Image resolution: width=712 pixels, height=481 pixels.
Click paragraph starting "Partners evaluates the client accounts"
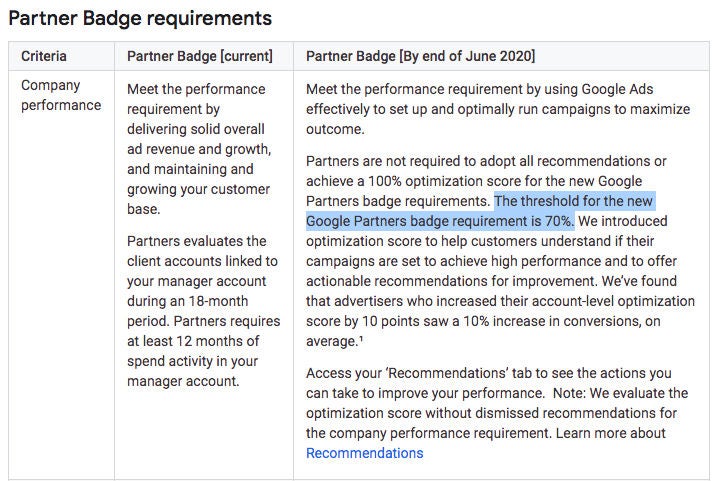[204, 310]
